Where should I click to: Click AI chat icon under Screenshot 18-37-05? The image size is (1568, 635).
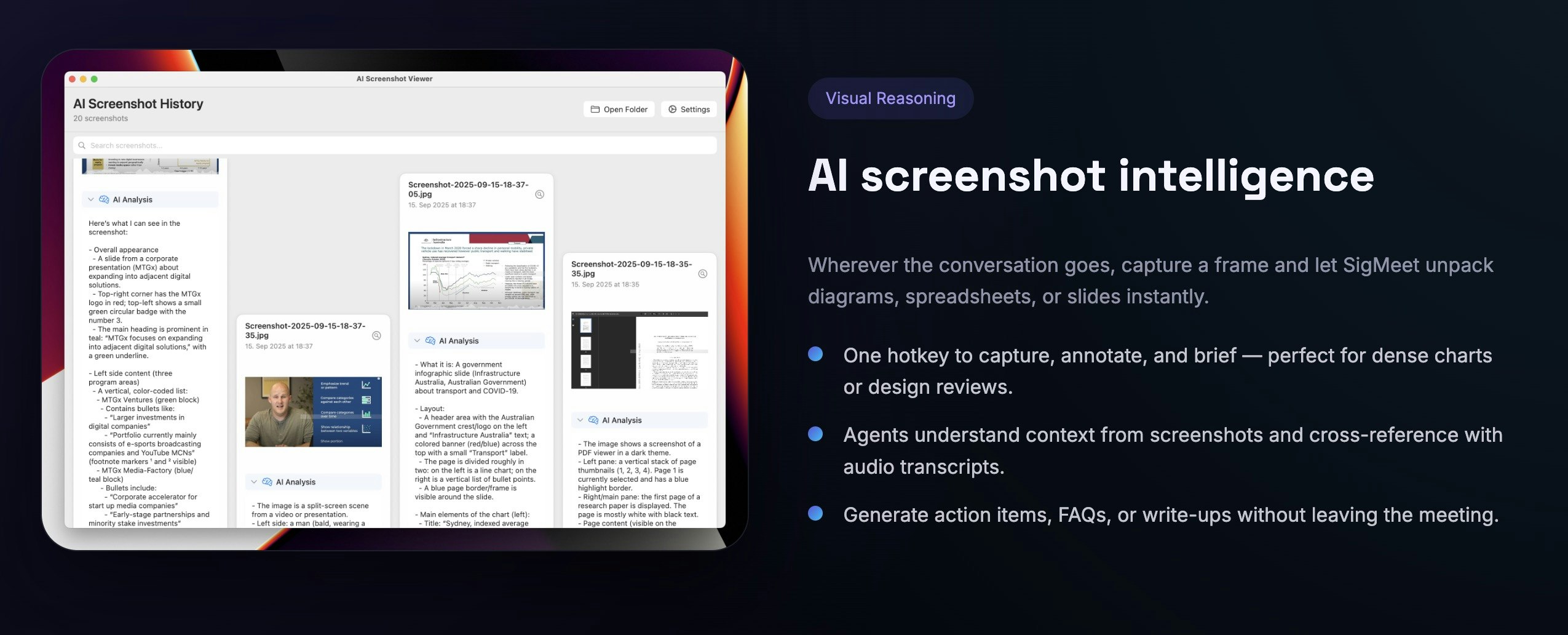click(430, 340)
